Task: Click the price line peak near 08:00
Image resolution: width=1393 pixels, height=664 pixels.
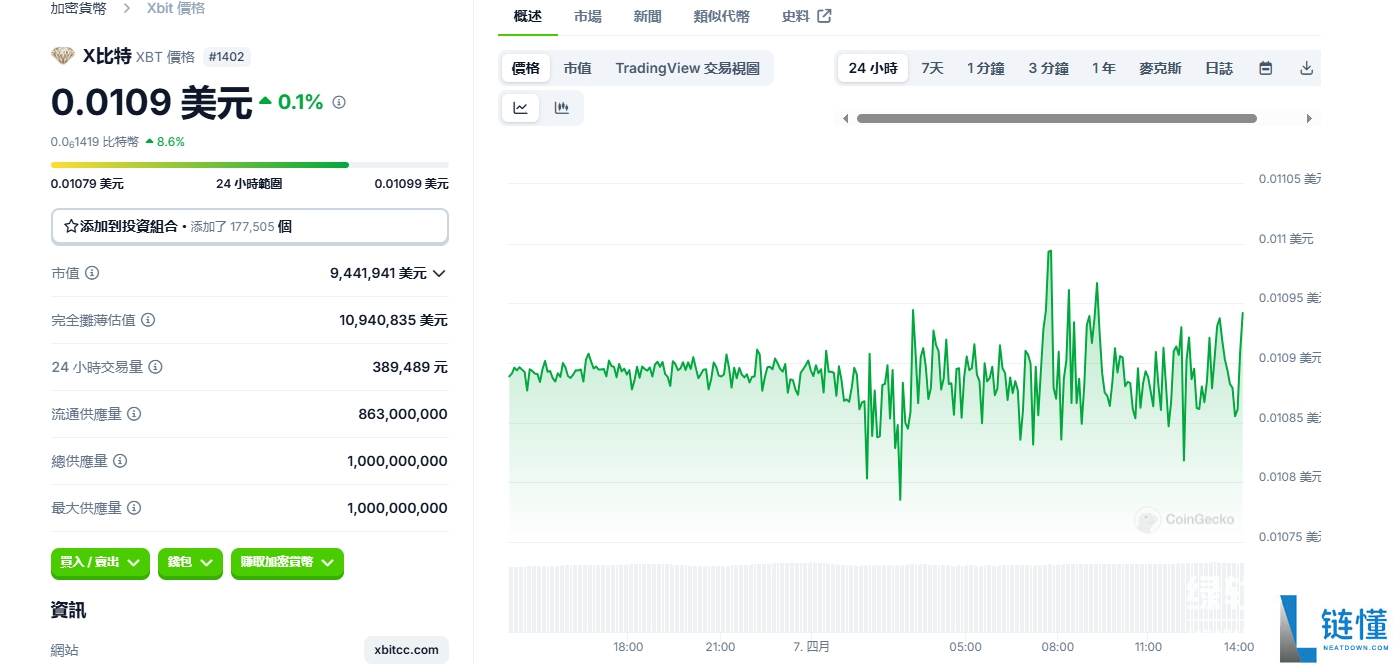Action: [x=1049, y=251]
